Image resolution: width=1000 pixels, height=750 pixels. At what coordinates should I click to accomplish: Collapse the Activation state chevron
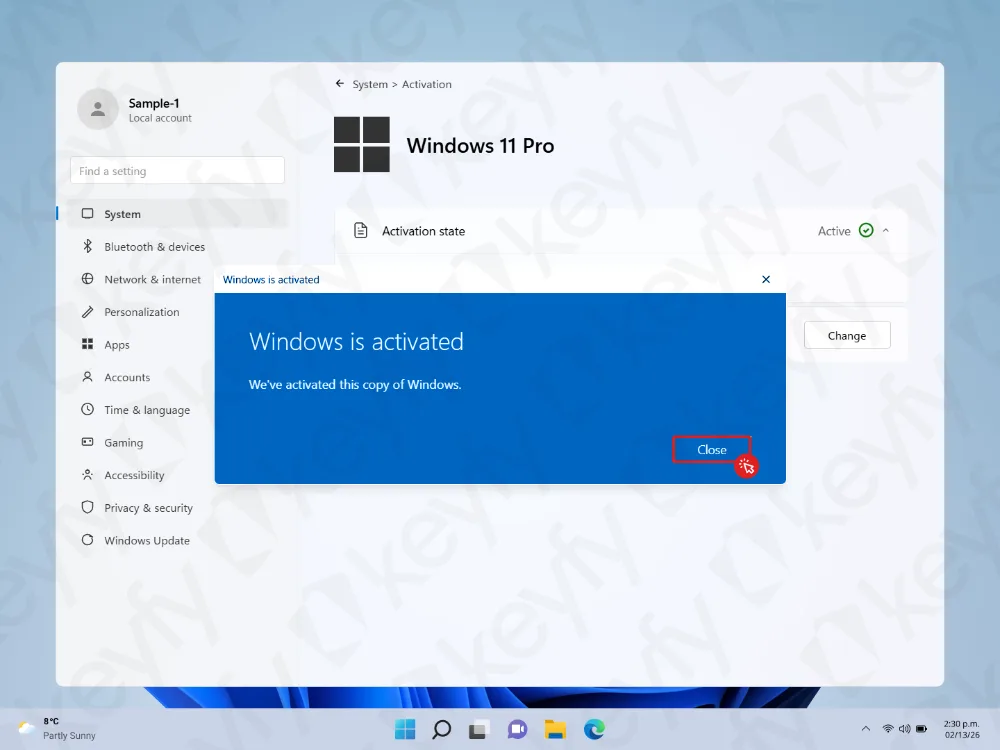click(885, 231)
